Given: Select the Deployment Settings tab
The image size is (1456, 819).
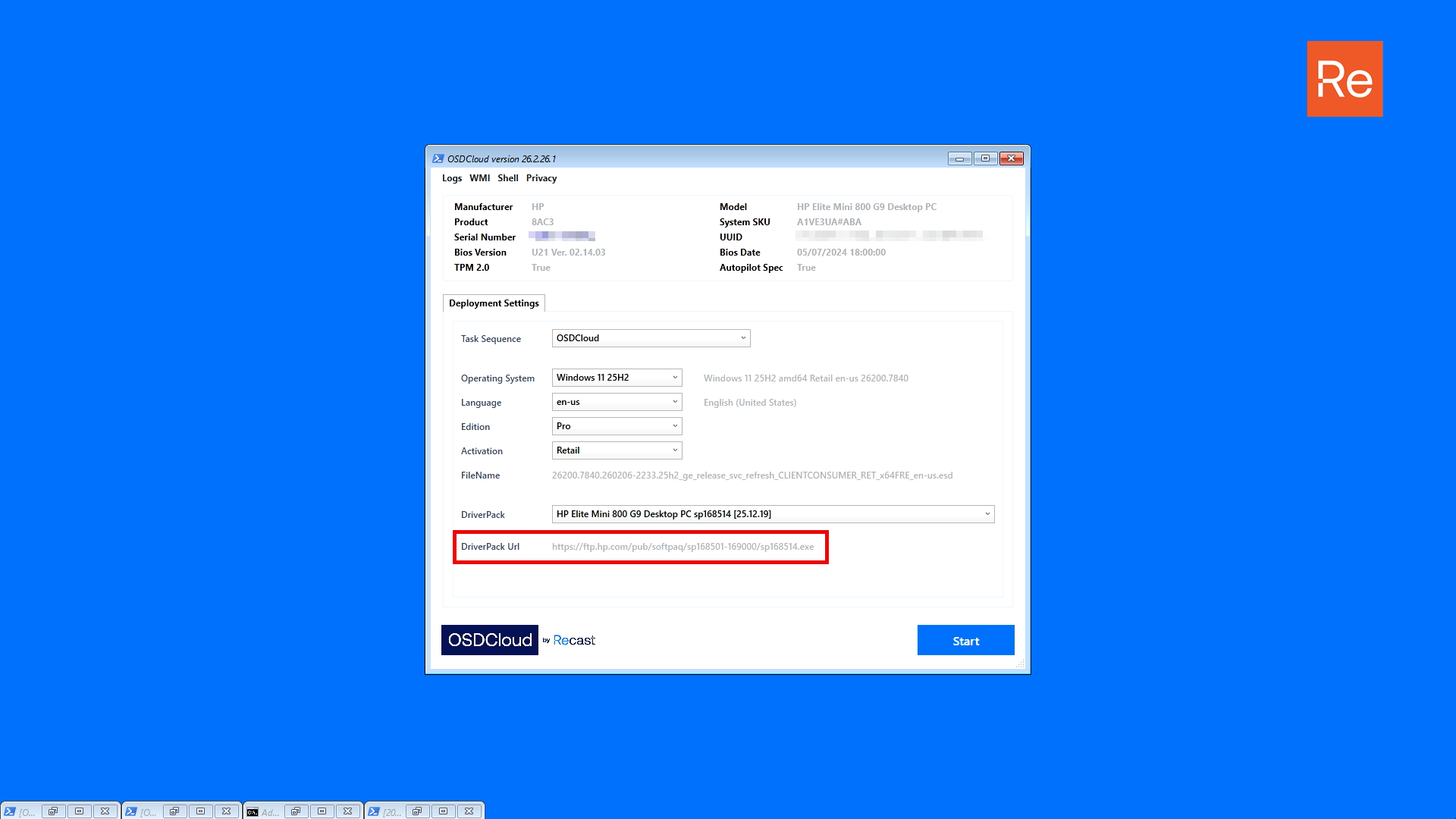Looking at the screenshot, I should [x=494, y=303].
